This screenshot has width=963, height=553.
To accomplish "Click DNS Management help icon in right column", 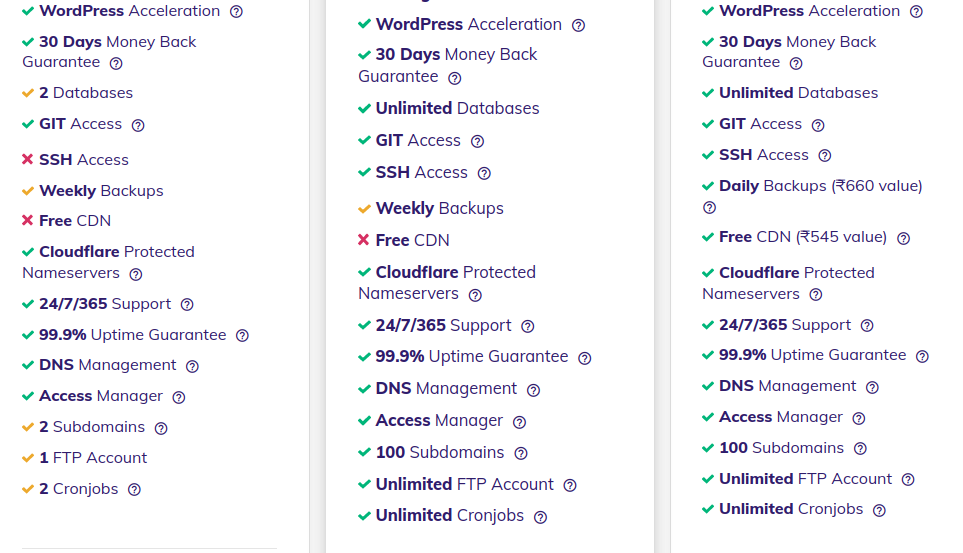I will [x=872, y=387].
